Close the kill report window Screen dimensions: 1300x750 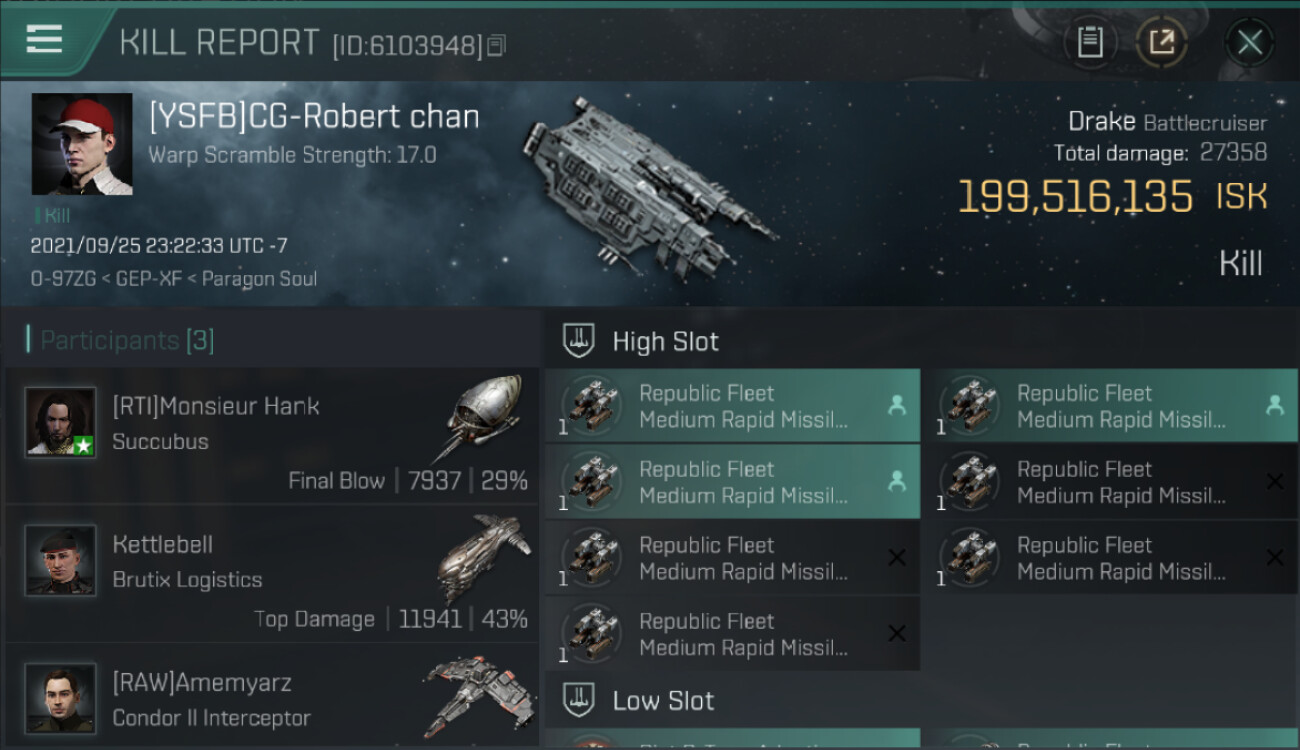point(1249,42)
